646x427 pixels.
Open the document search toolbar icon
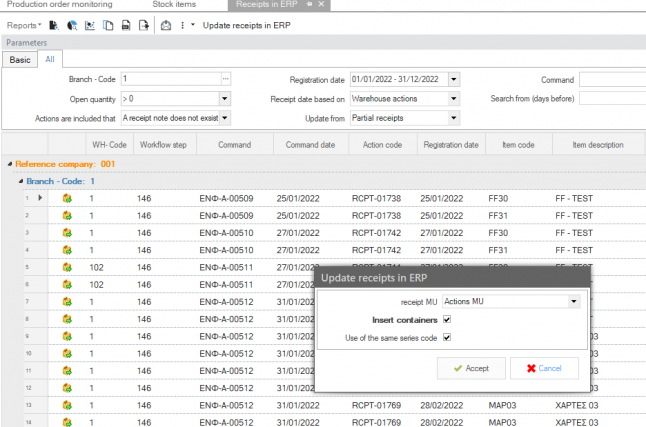tap(54, 26)
